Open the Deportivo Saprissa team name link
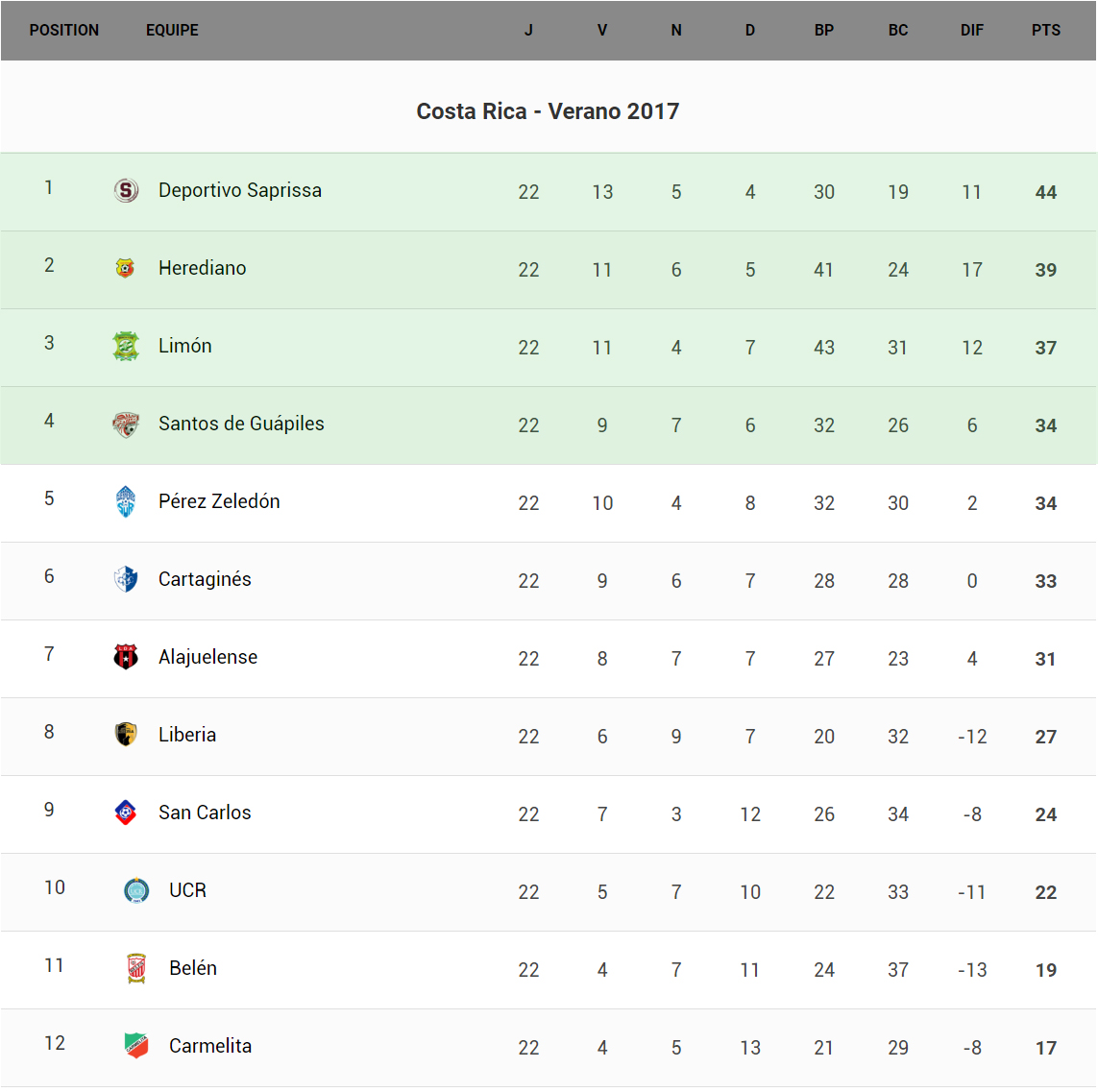This screenshot has width=1098, height=1092. (240, 190)
